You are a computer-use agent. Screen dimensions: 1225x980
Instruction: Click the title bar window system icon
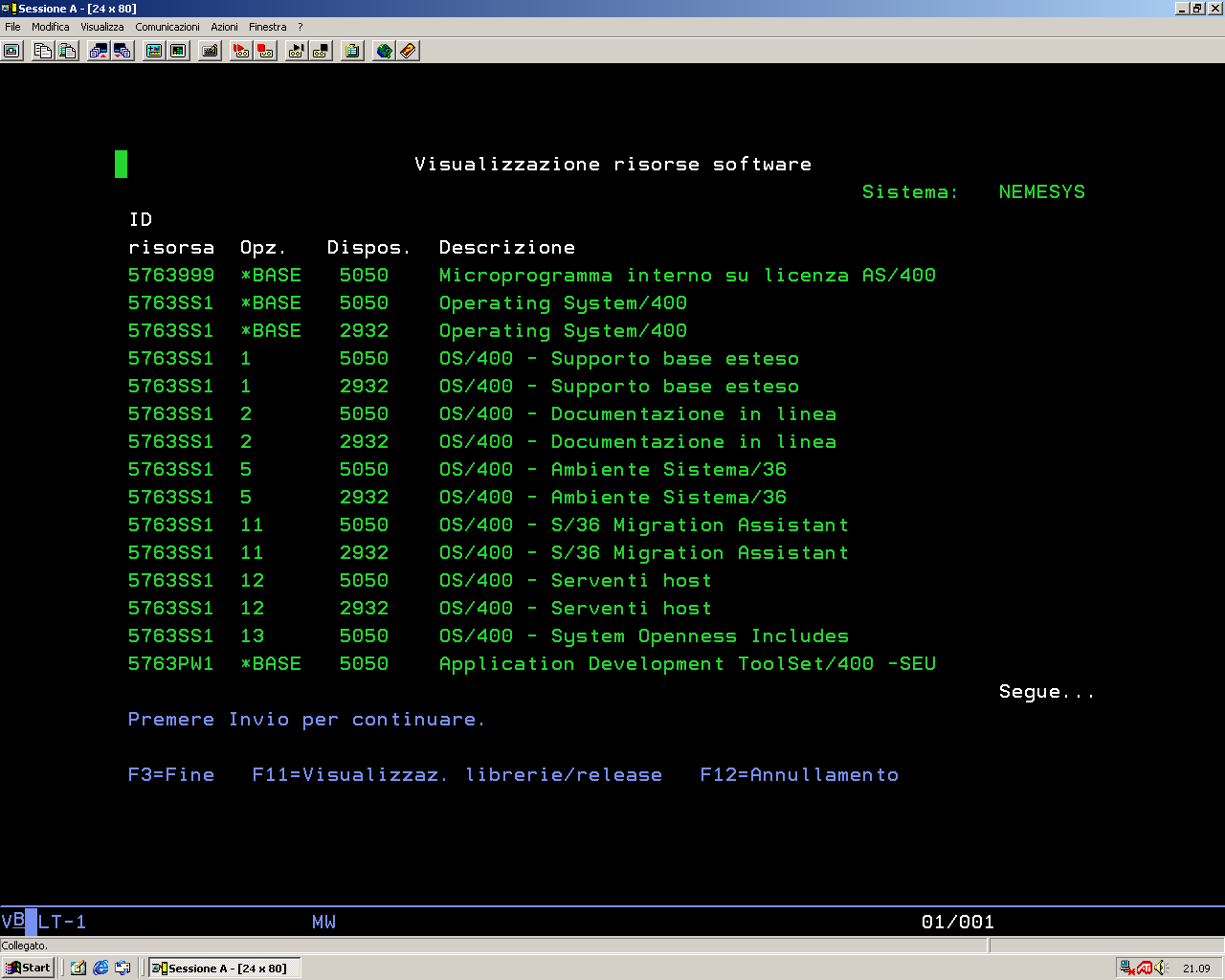click(9, 9)
